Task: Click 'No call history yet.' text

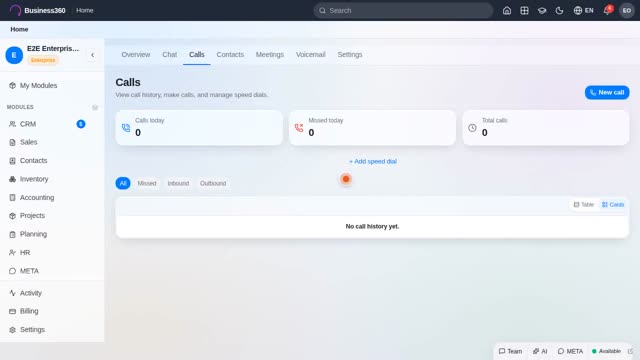Action: click(372, 227)
